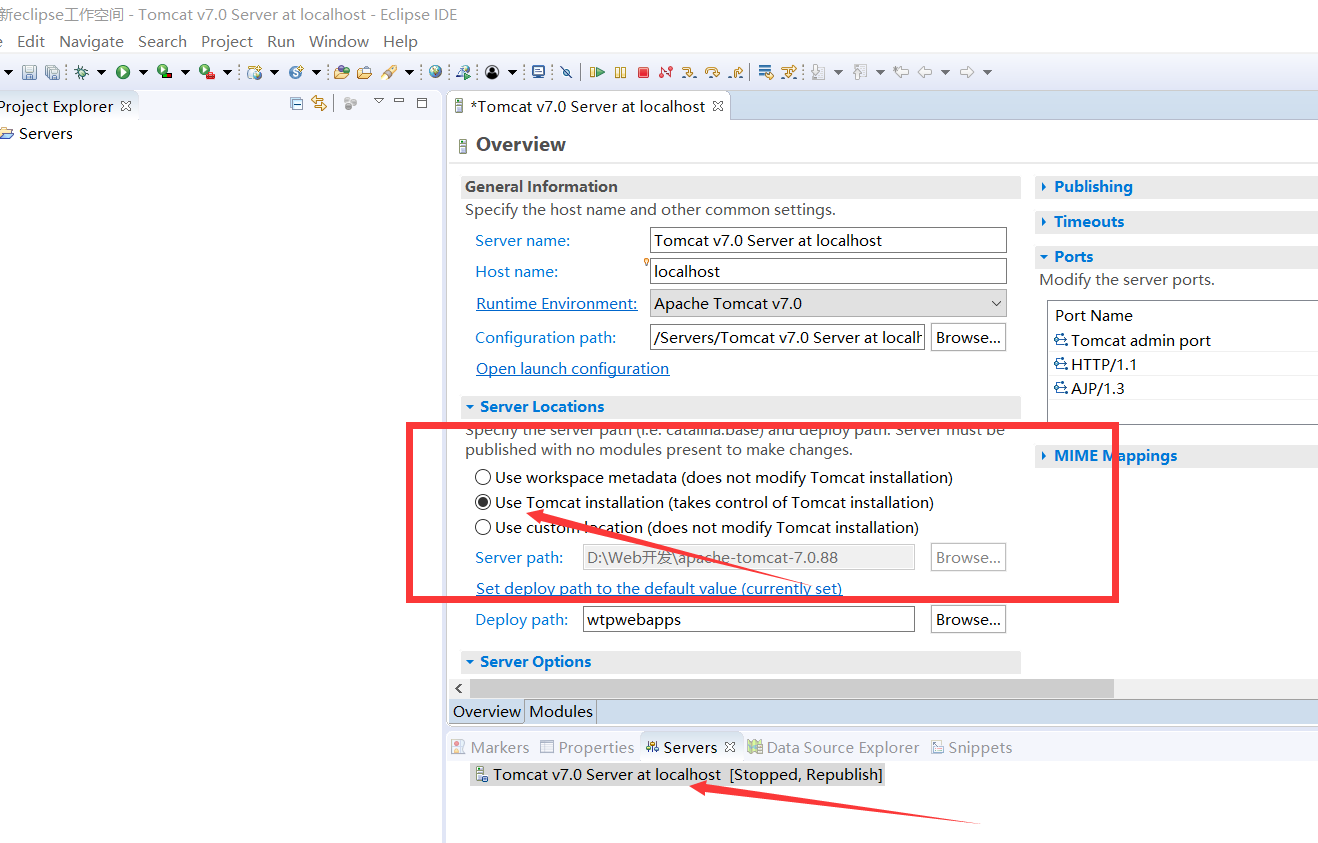Collapse the Server Locations section
The width and height of the screenshot is (1318, 843).
point(470,407)
